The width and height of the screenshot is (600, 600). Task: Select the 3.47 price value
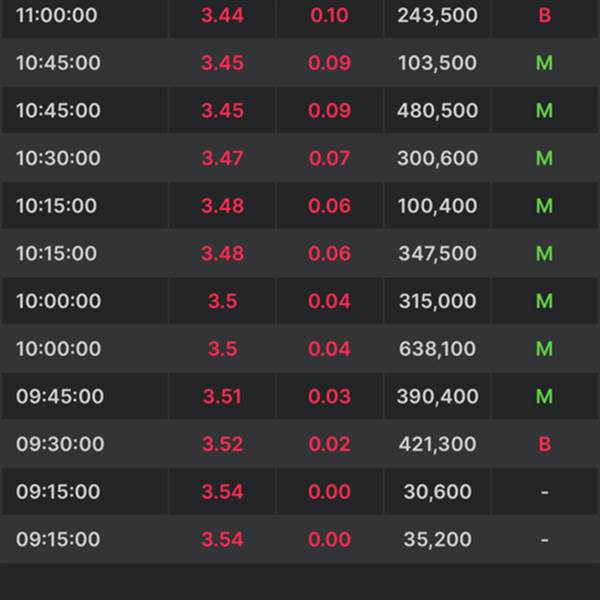222,158
